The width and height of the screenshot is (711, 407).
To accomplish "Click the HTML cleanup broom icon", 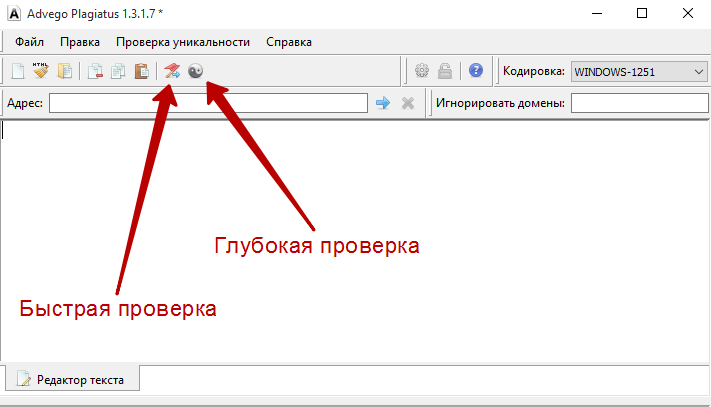I will tap(41, 71).
